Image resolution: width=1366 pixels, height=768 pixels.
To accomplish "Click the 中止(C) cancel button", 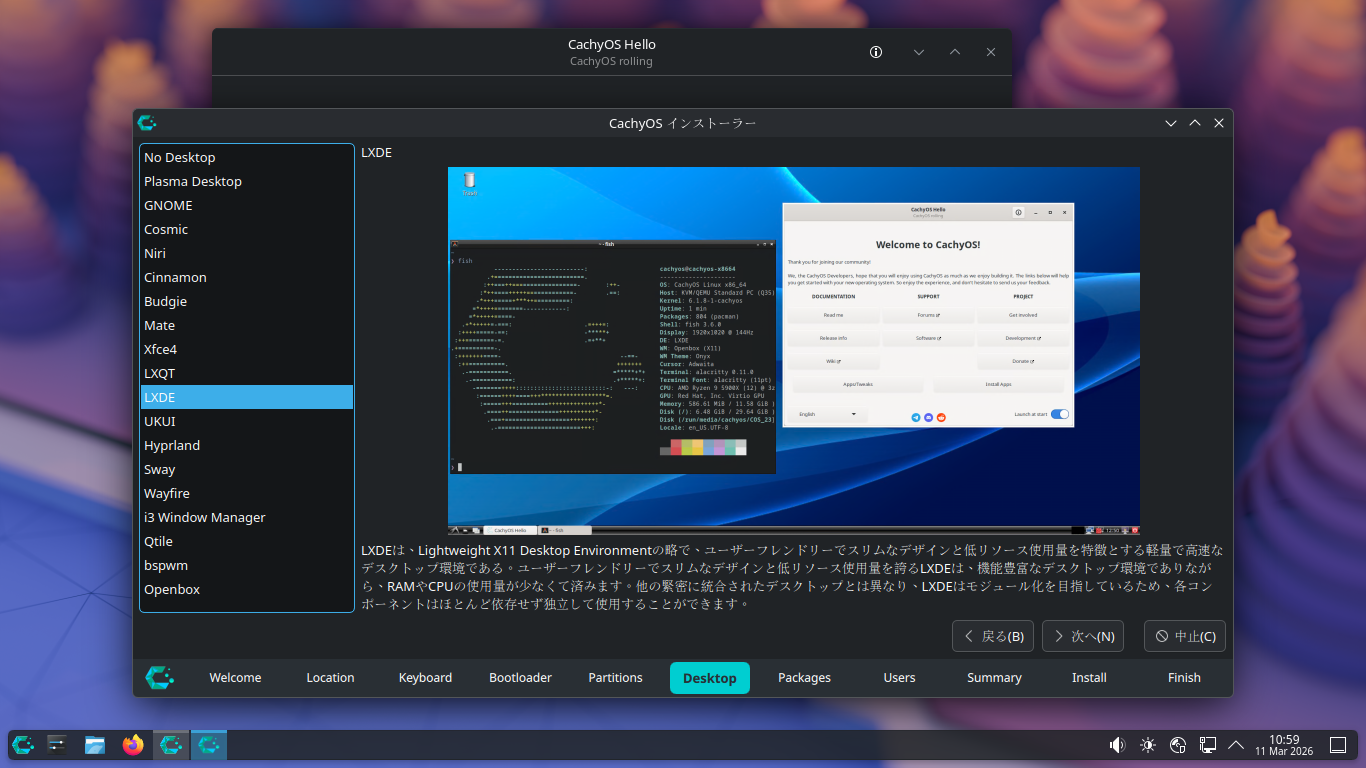I will click(1185, 636).
